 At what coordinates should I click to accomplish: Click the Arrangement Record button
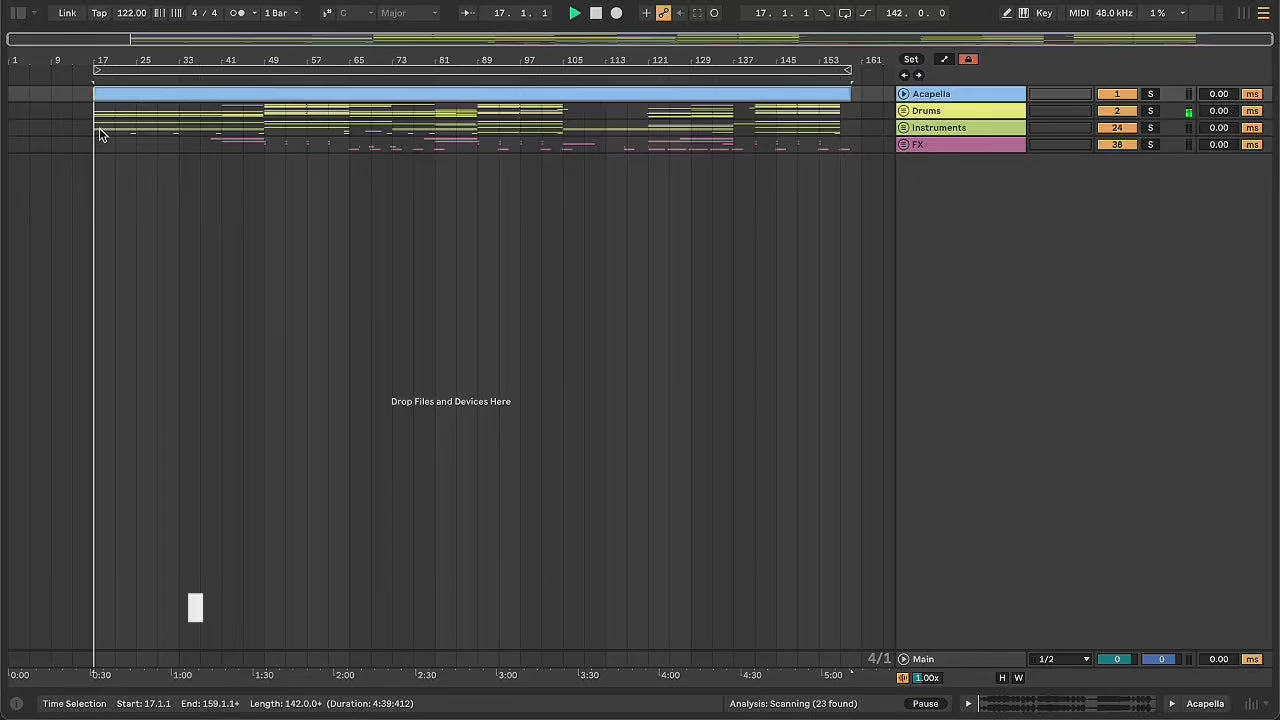[x=616, y=13]
